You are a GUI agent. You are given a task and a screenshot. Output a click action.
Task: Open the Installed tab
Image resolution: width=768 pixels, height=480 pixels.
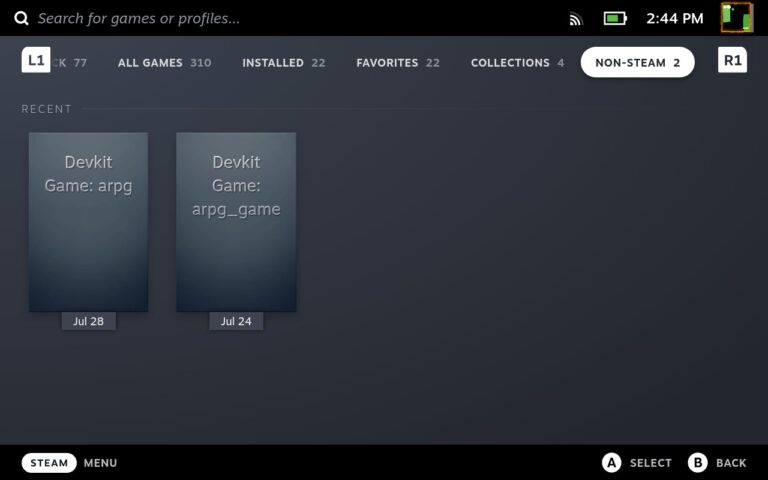283,62
